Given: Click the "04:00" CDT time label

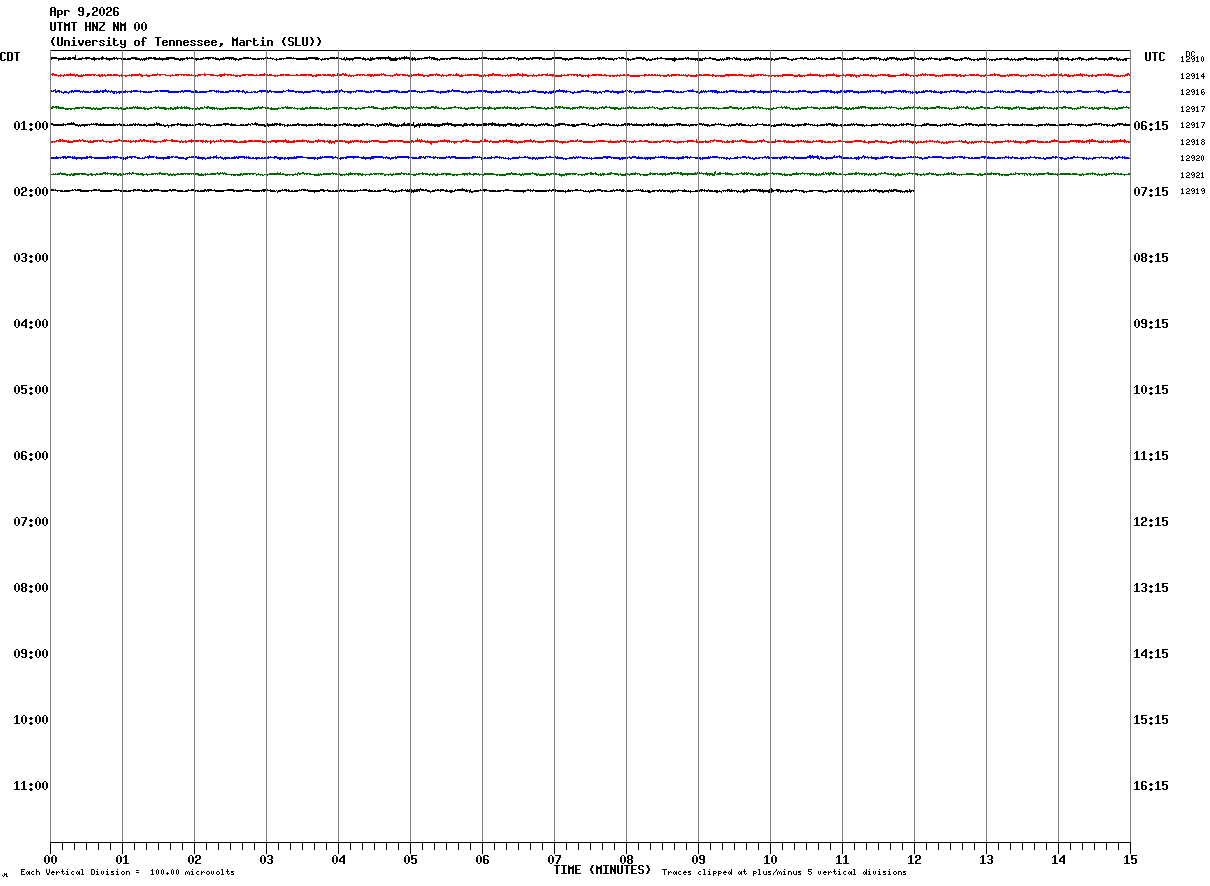Looking at the screenshot, I should coord(31,324).
